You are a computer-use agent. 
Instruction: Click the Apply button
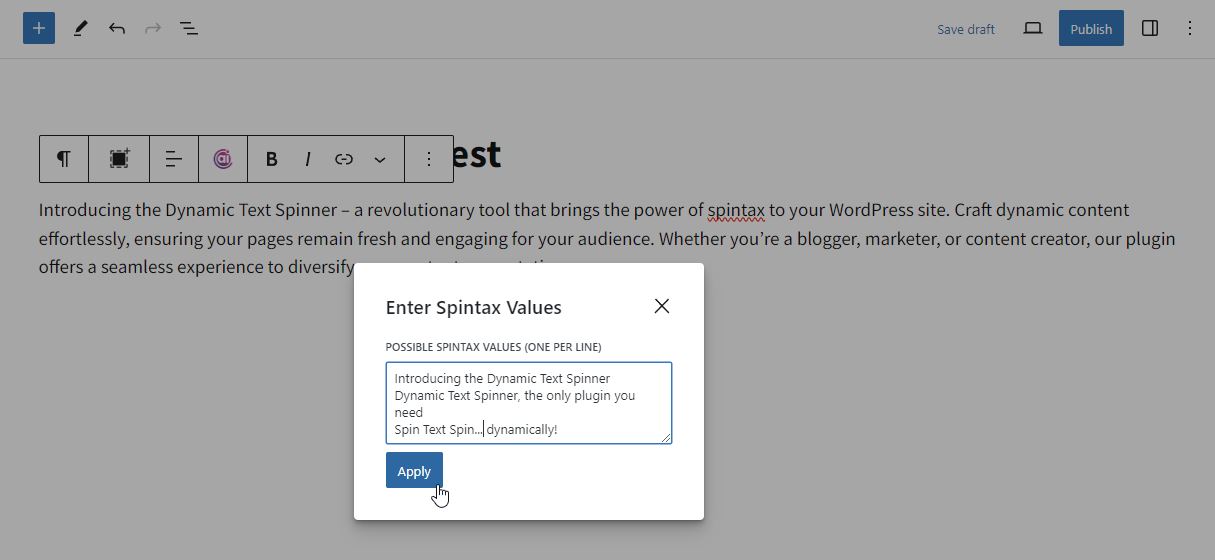tap(414, 471)
